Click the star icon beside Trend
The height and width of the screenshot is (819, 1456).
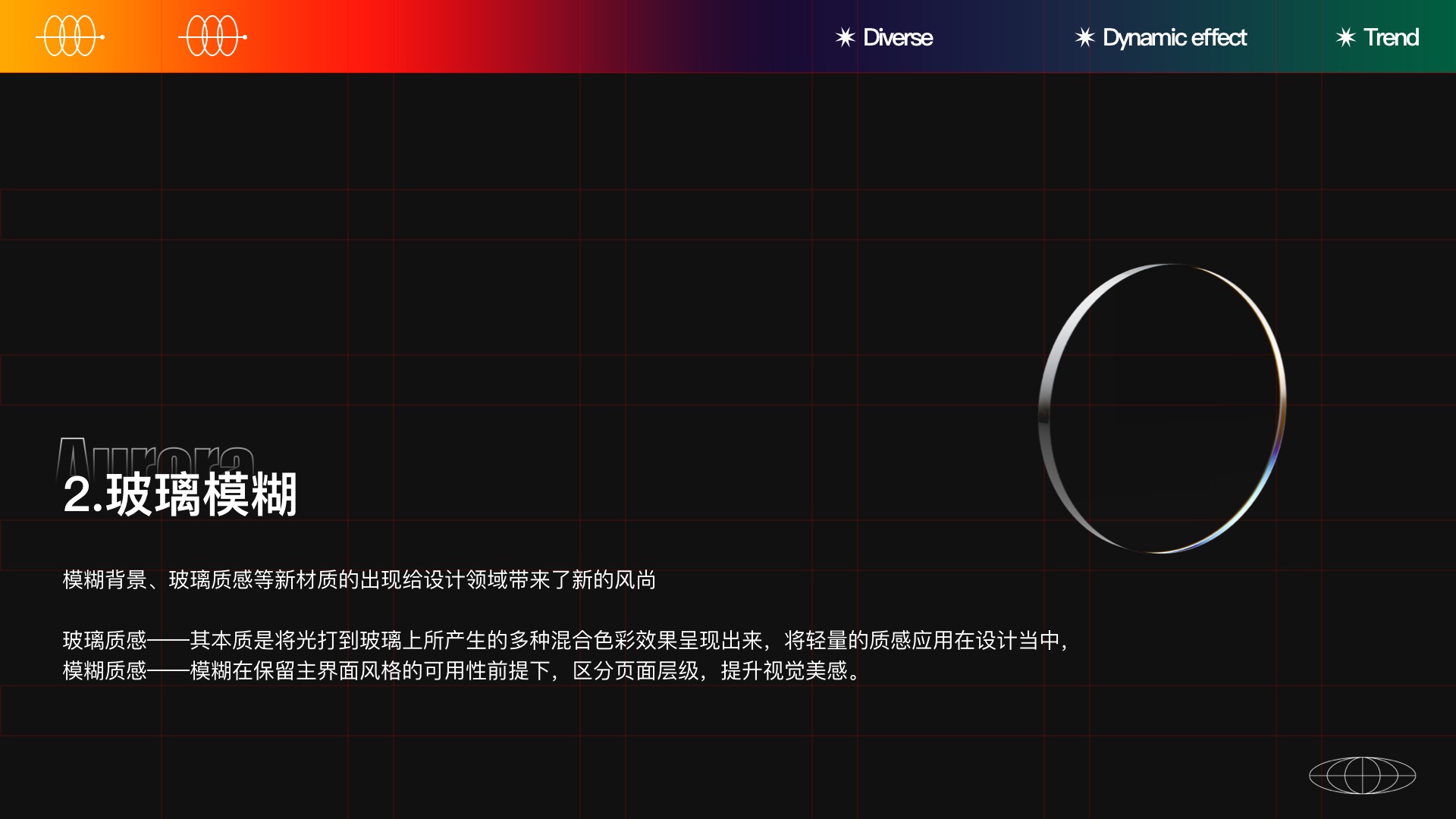tap(1345, 37)
